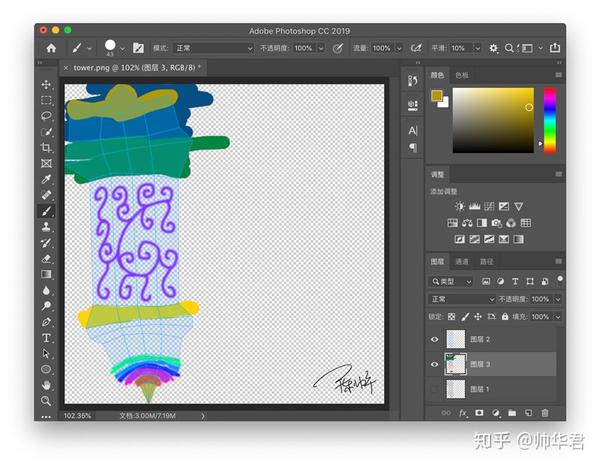Select the Hand tool
The width and height of the screenshot is (600, 466).
coord(46,385)
